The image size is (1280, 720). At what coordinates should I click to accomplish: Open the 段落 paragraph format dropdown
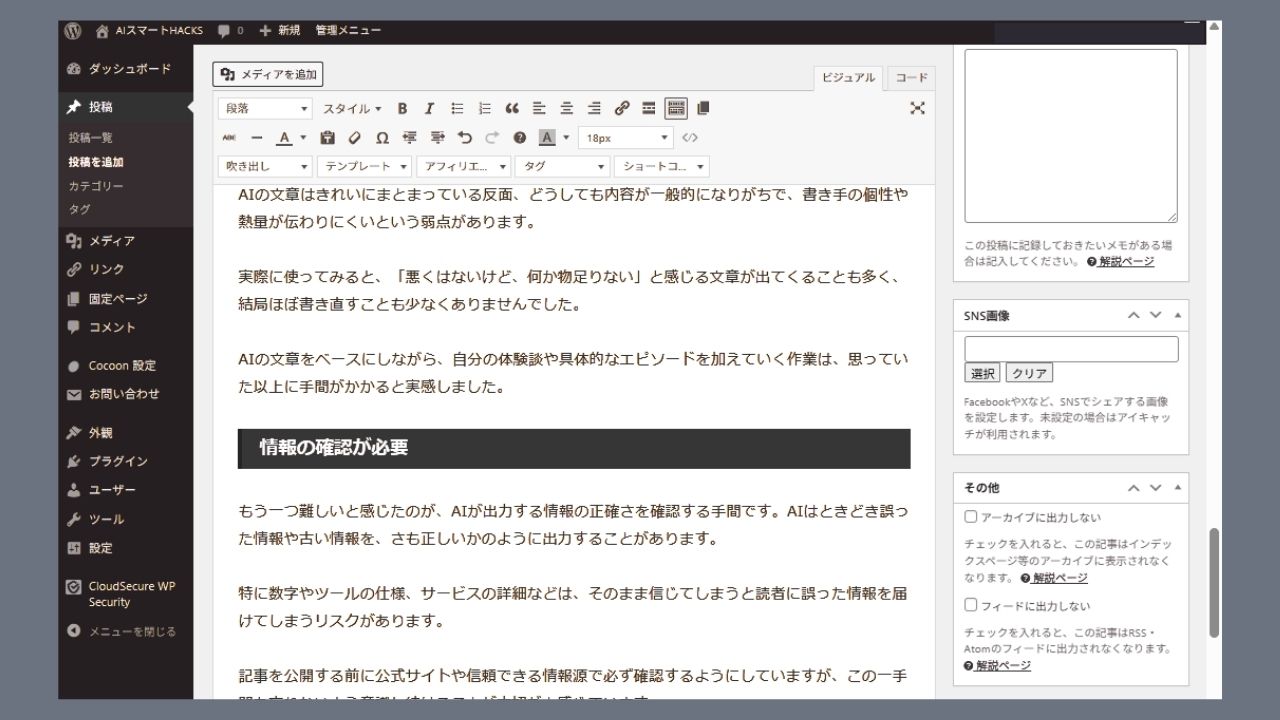(x=264, y=107)
